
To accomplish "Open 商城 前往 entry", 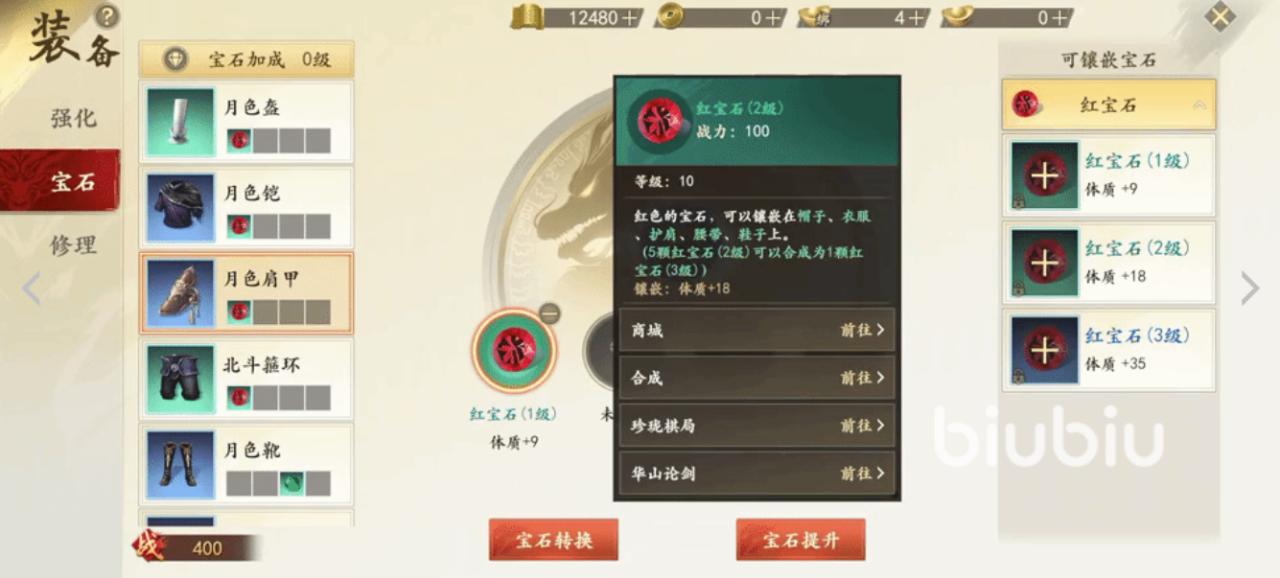I will click(x=756, y=330).
